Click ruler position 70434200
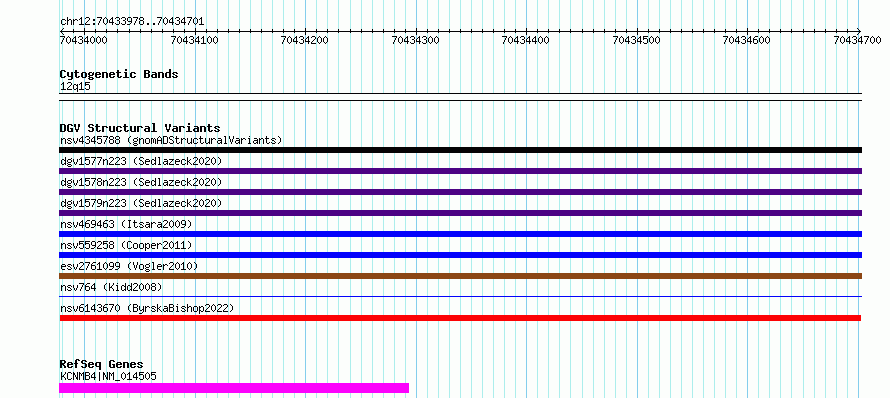 (x=306, y=40)
